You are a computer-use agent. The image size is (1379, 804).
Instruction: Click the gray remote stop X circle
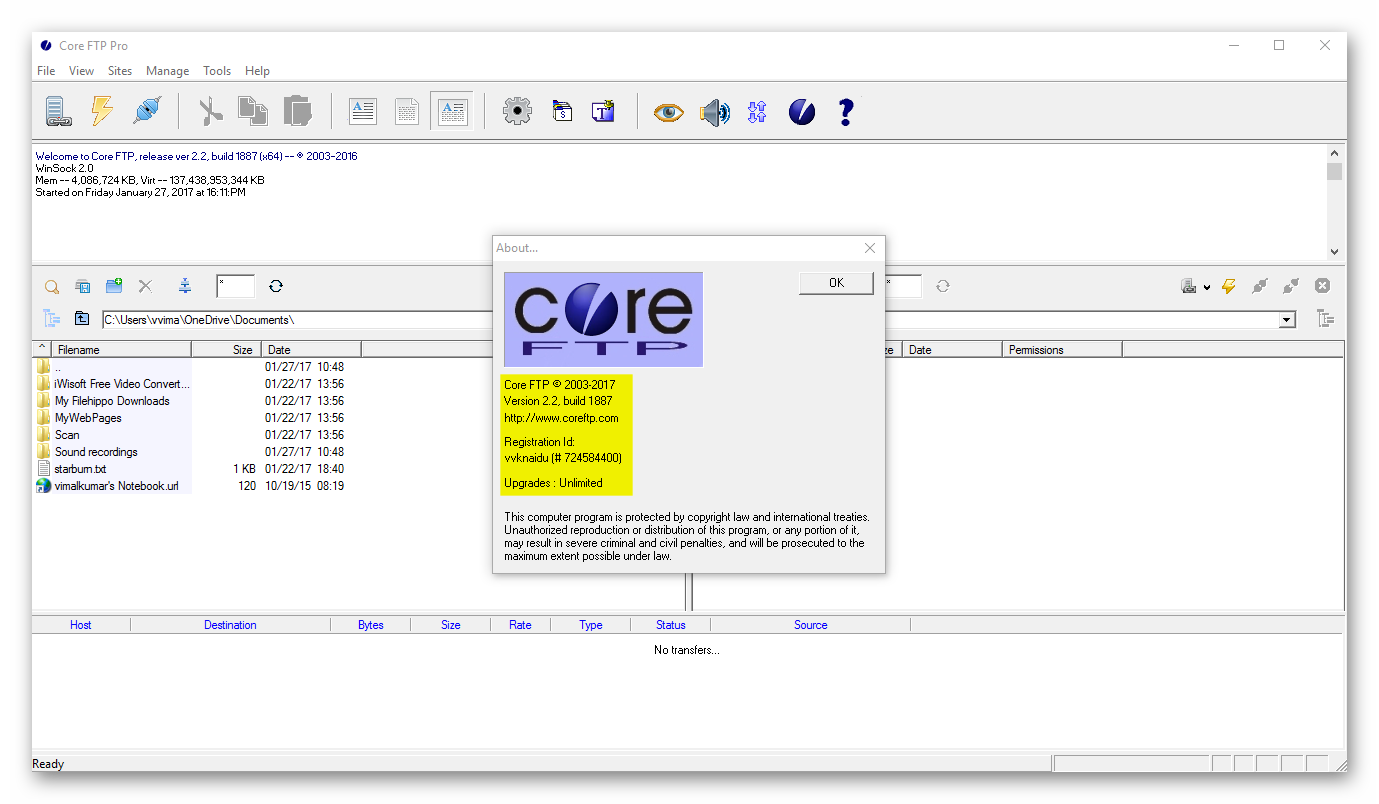coord(1322,286)
